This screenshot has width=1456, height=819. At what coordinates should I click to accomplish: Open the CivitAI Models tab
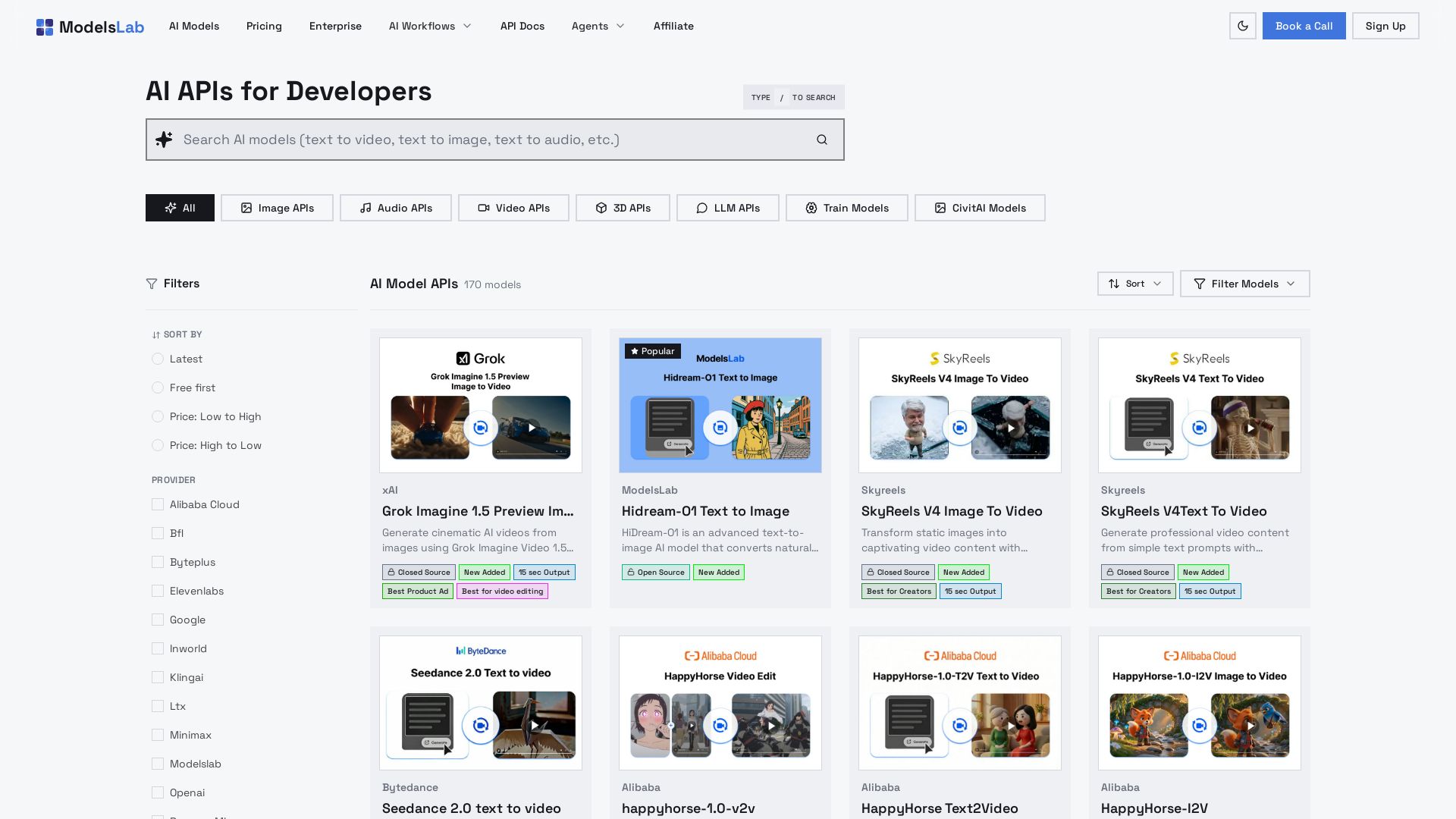[980, 208]
